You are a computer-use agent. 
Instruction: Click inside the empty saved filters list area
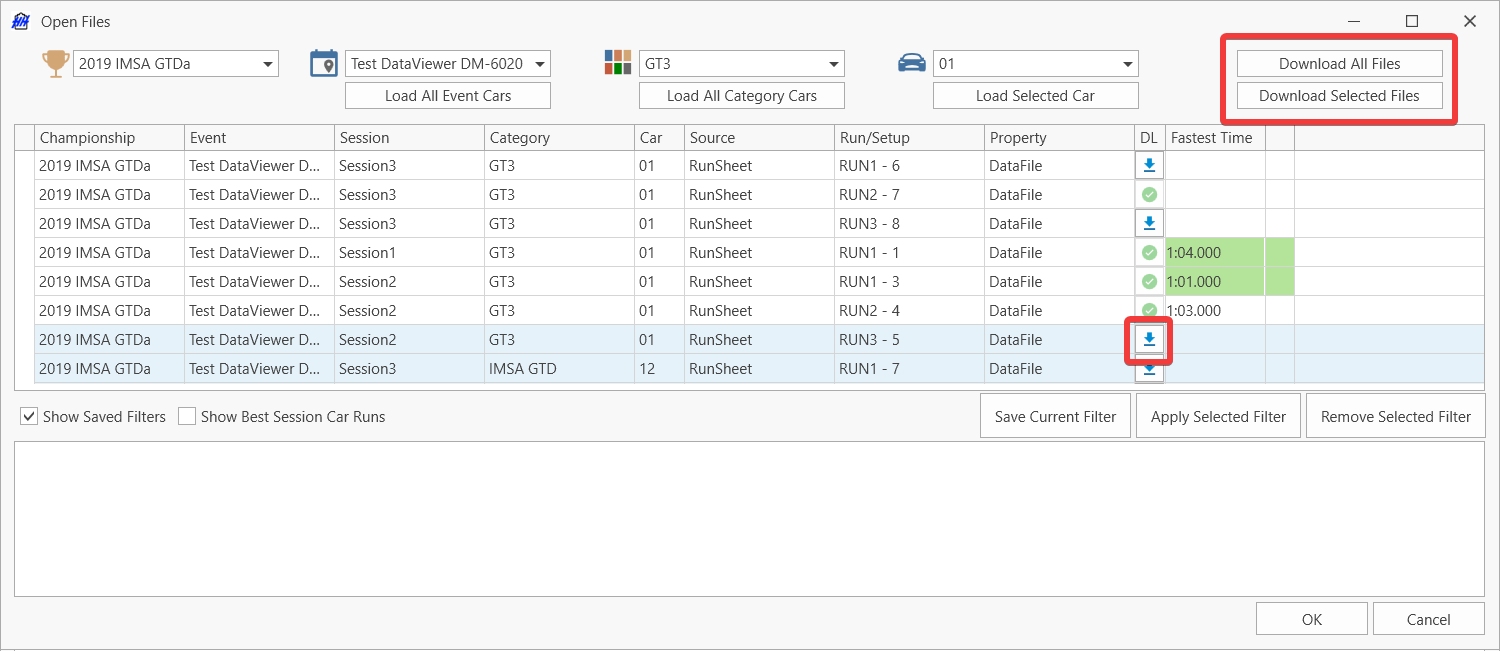click(748, 518)
